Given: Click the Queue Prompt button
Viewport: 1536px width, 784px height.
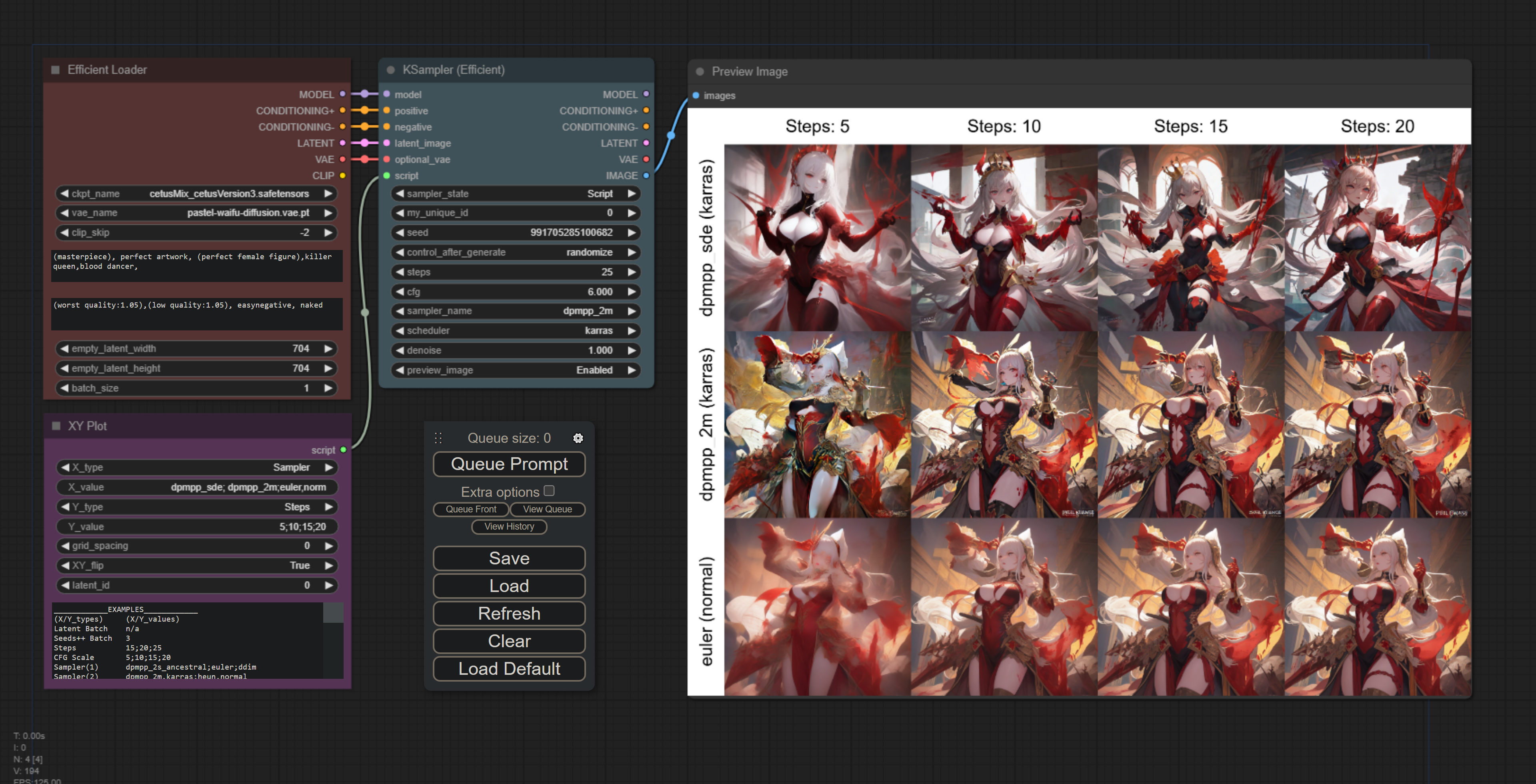Looking at the screenshot, I should coord(509,464).
